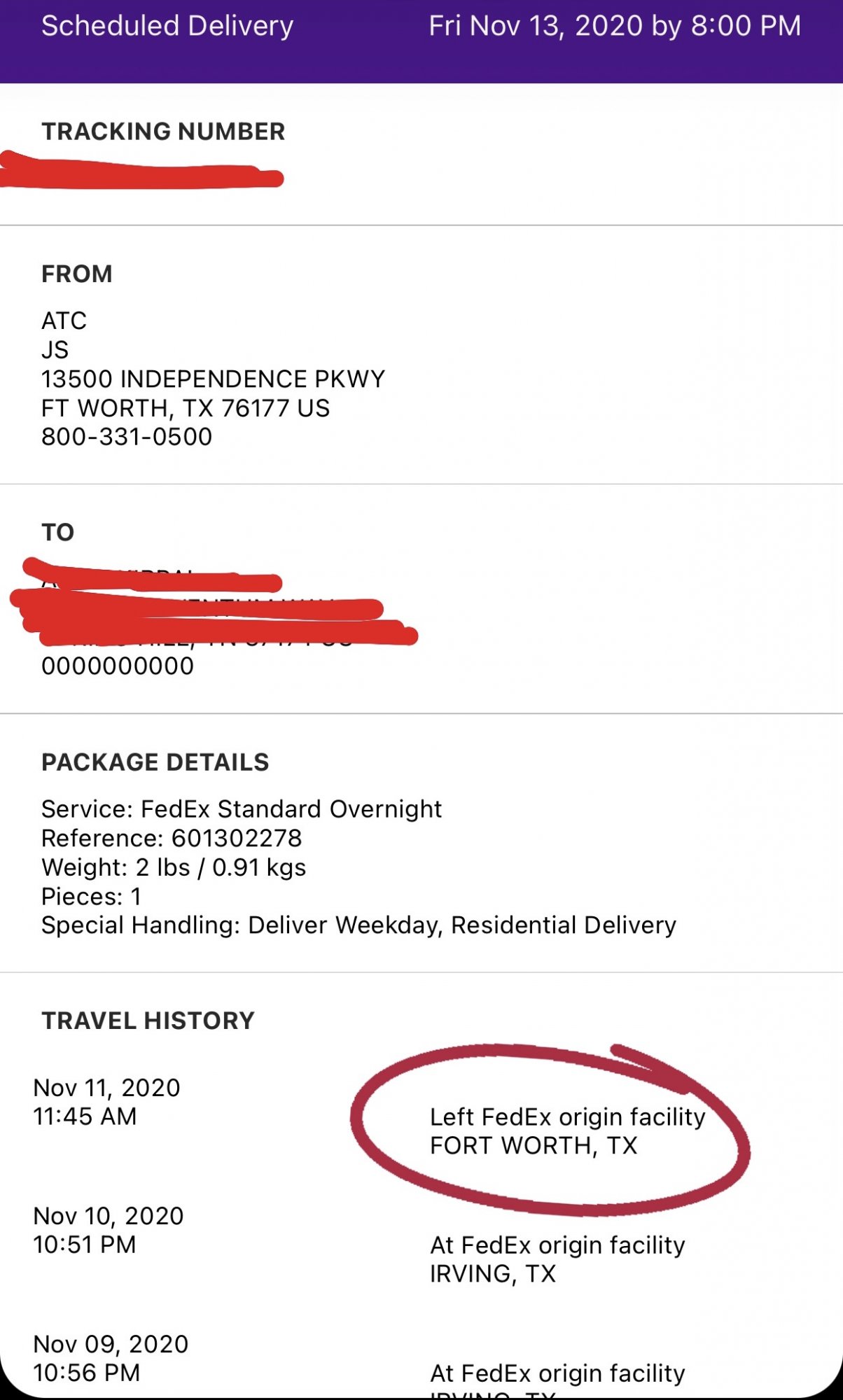Select the Nov 11, 2020 11:45 AM timestamp
This screenshot has width=843, height=1400.
coord(106,1102)
